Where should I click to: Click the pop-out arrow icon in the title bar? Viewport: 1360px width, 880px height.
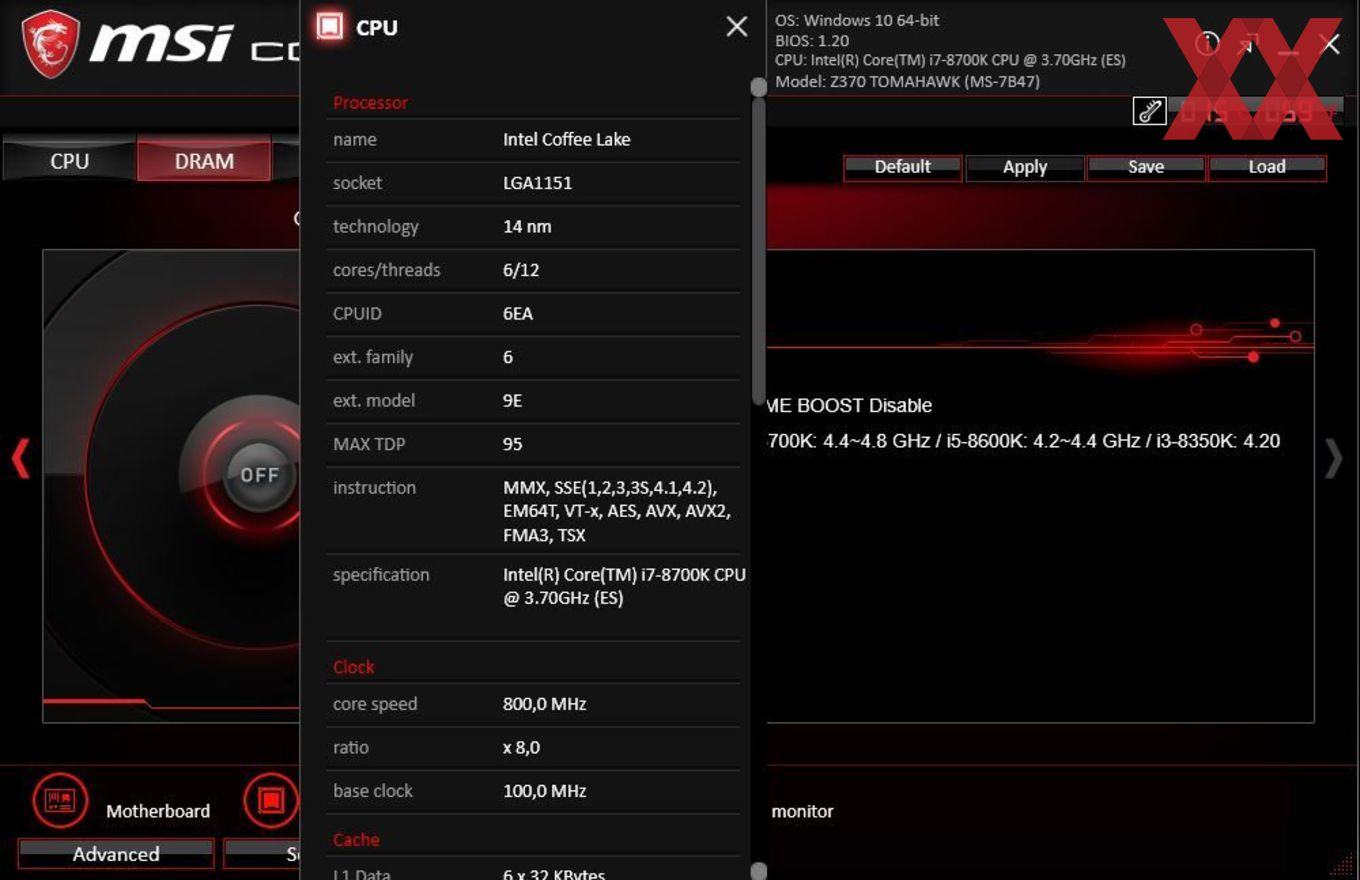coord(1249,44)
